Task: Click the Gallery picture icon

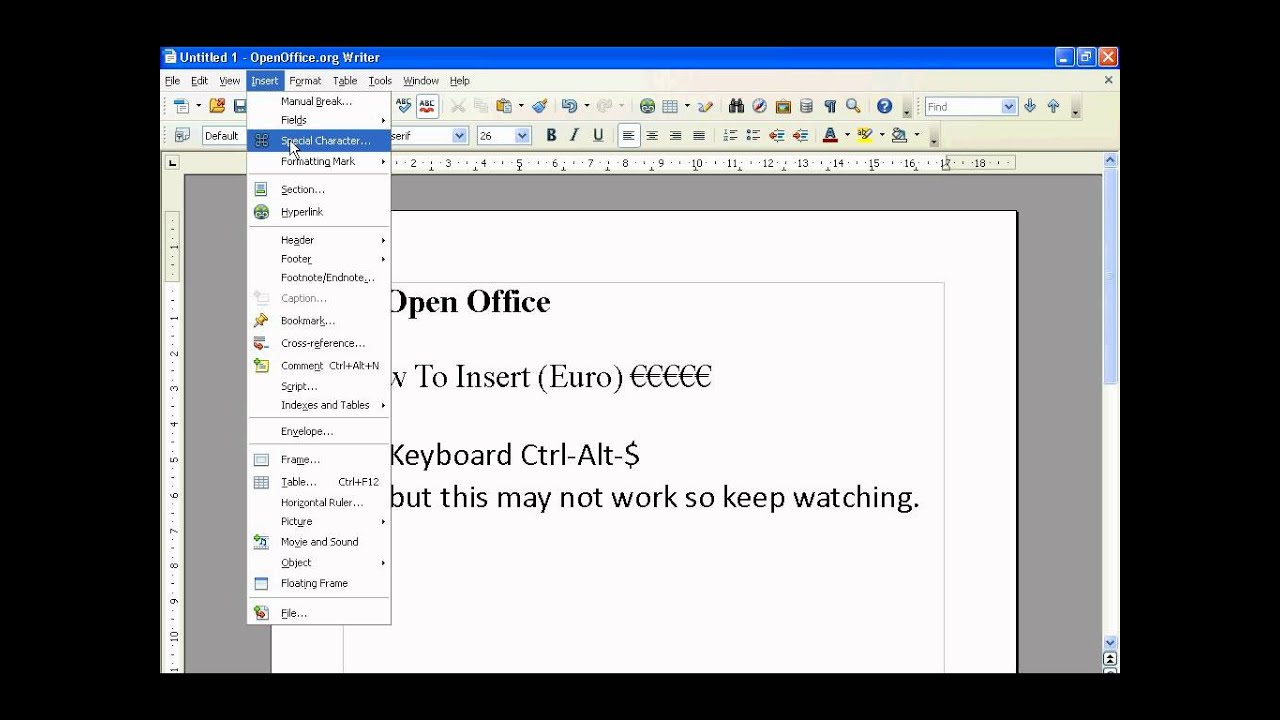Action: tap(783, 106)
